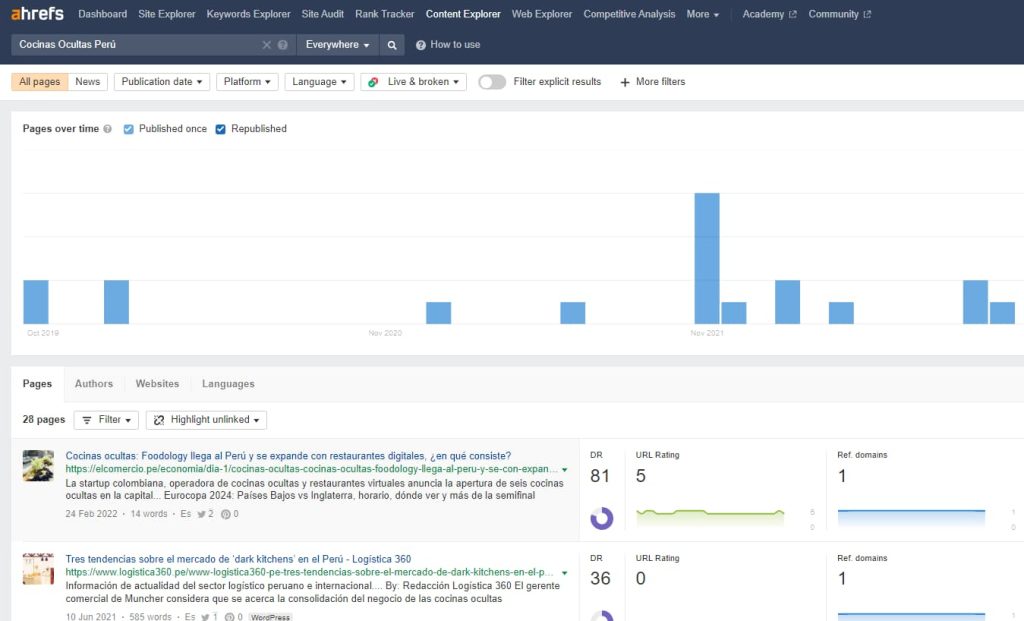The image size is (1024, 621).
Task: Switch to the Languages tab
Action: [228, 384]
